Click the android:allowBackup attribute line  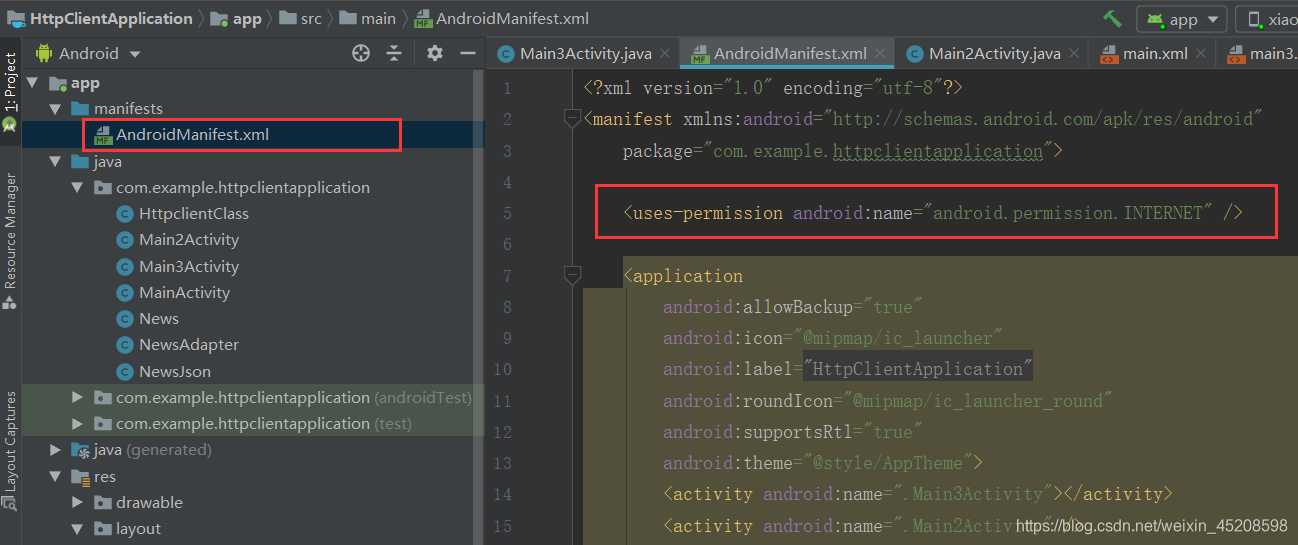793,307
